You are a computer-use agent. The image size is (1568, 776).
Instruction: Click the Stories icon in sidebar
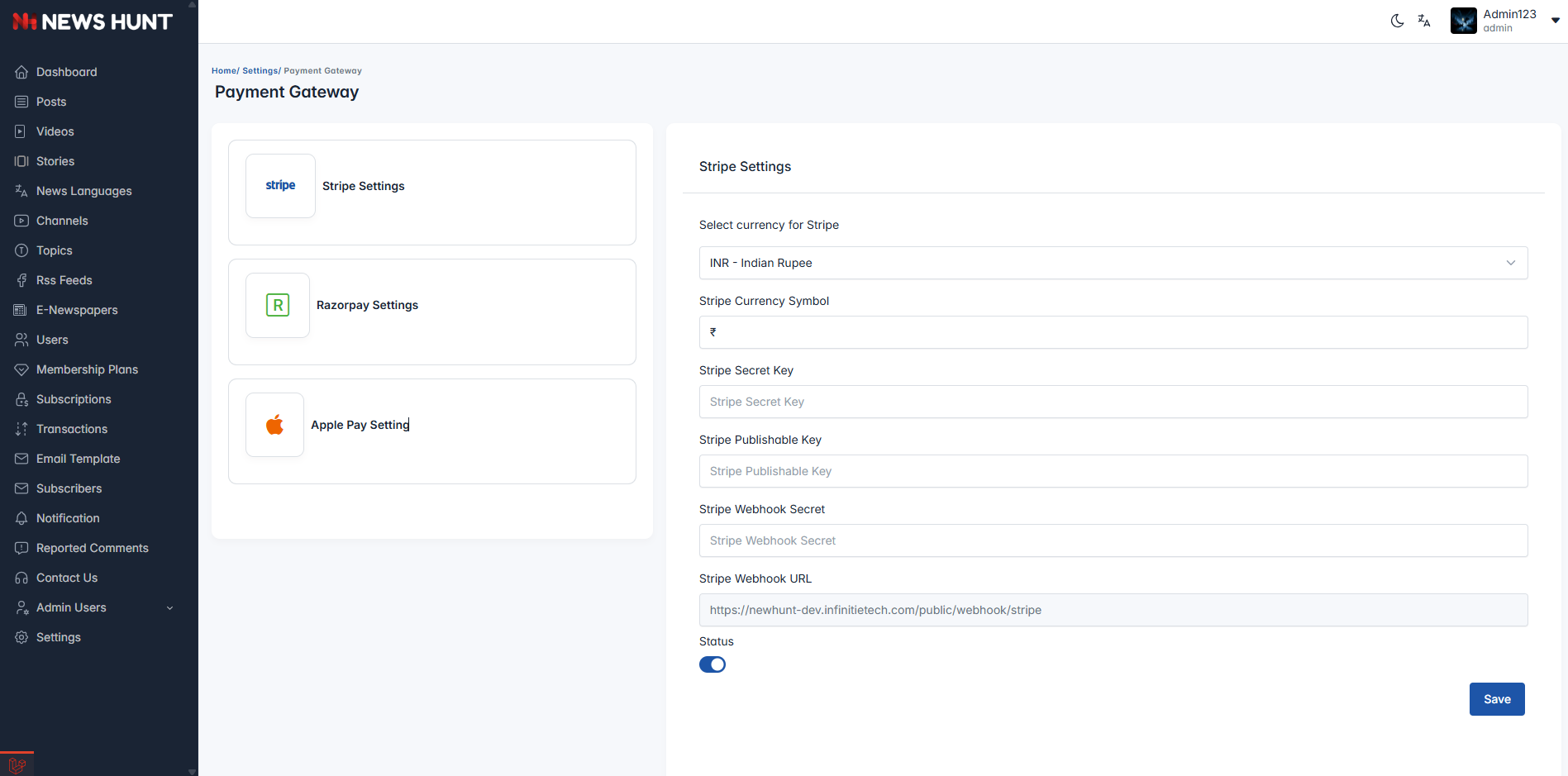[21, 161]
